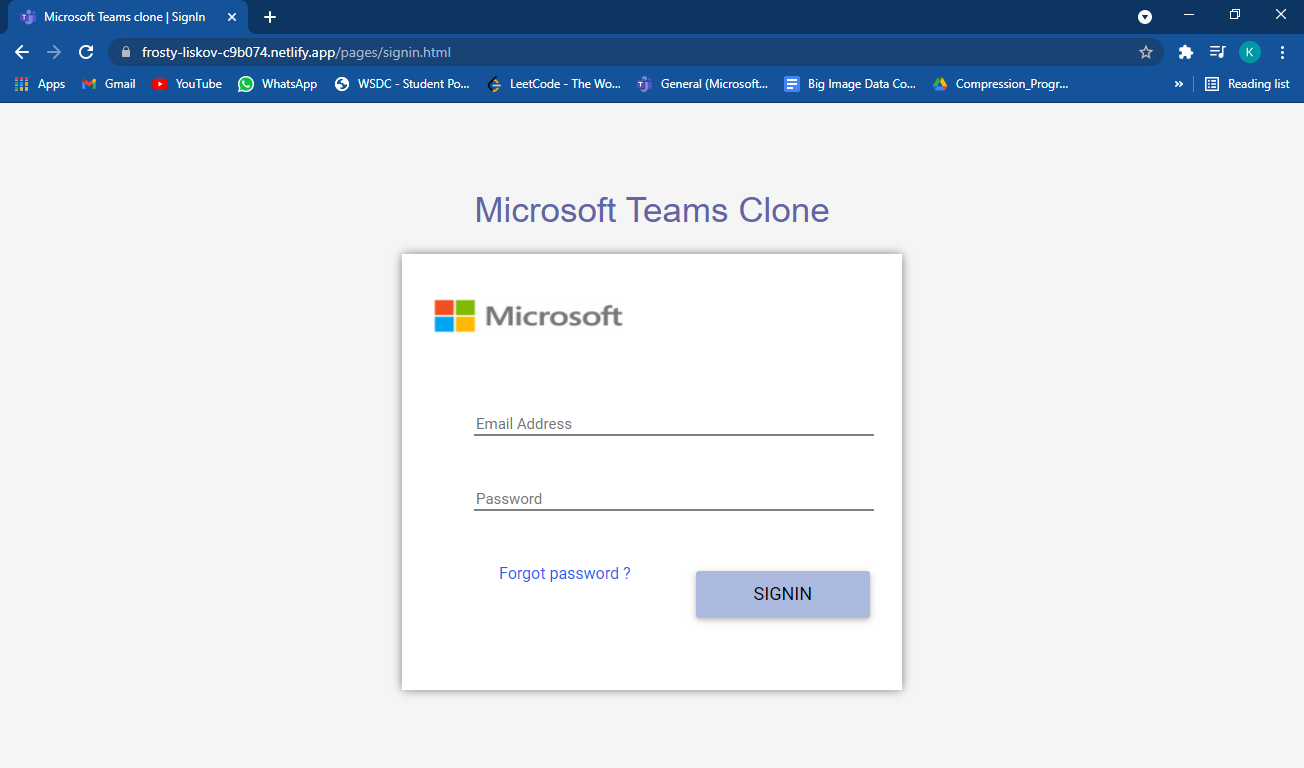
Task: Open a new browser tab
Action: [270, 17]
